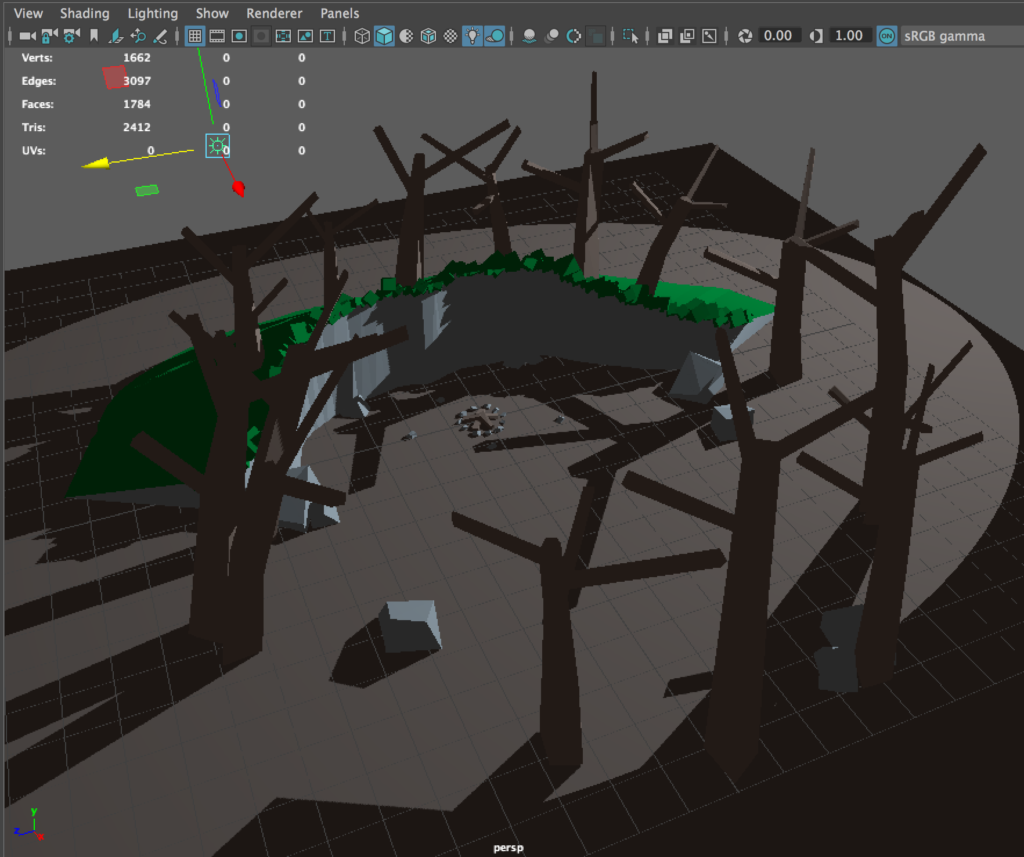Click the triangle count 2412

coord(136,127)
